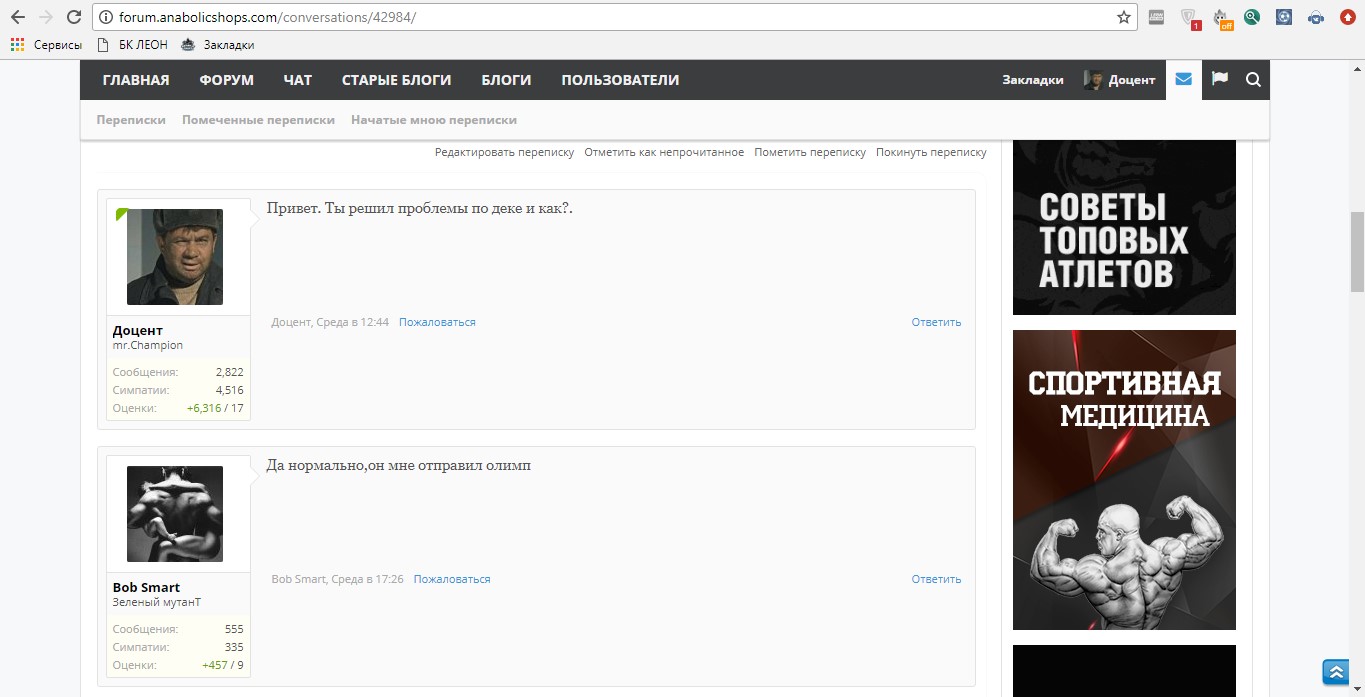The height and width of the screenshot is (697, 1365).
Task: Bookmark page with the star icon
Action: (x=1123, y=17)
